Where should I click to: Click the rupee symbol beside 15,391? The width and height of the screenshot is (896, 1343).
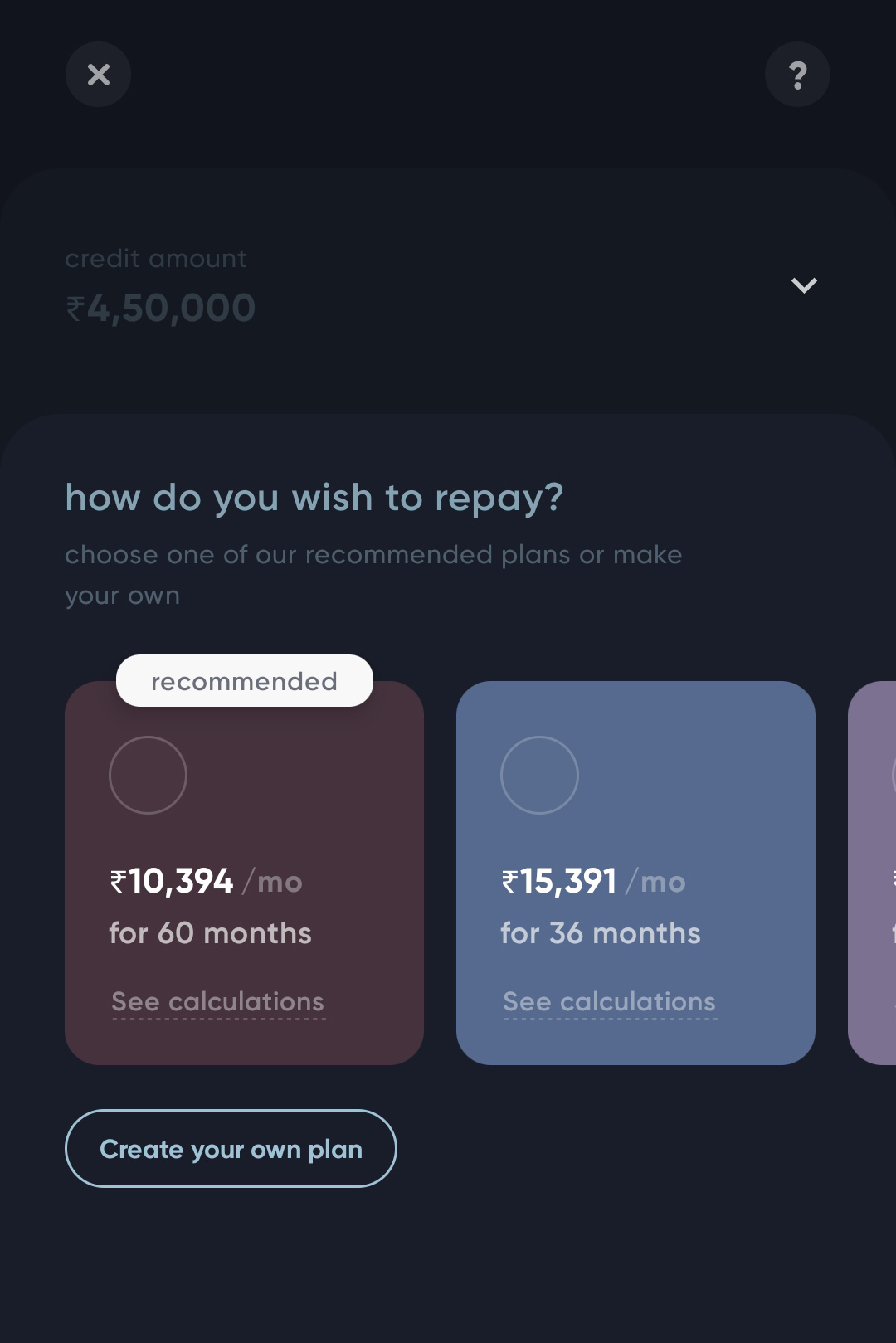(x=509, y=882)
